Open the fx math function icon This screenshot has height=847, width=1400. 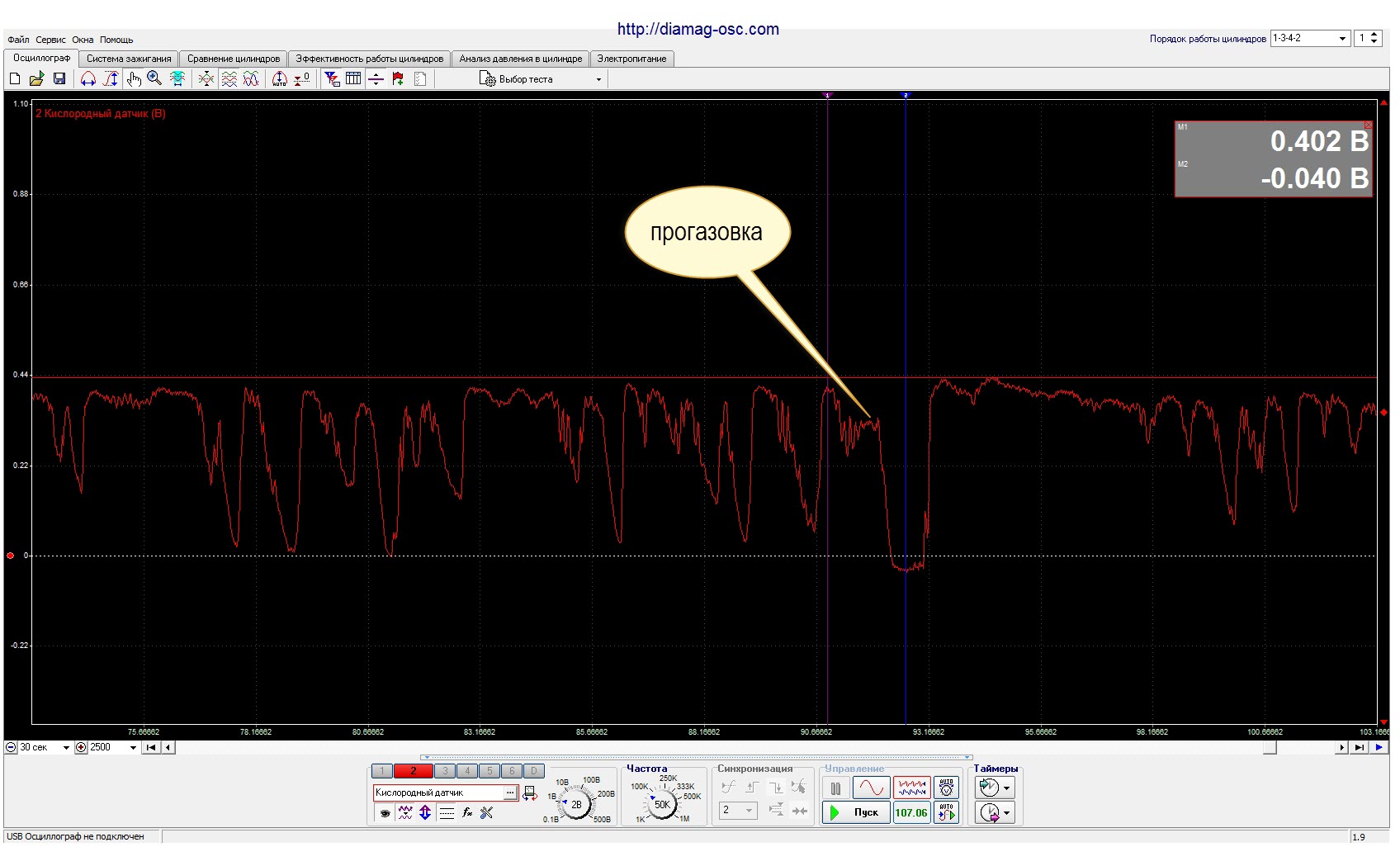(467, 813)
